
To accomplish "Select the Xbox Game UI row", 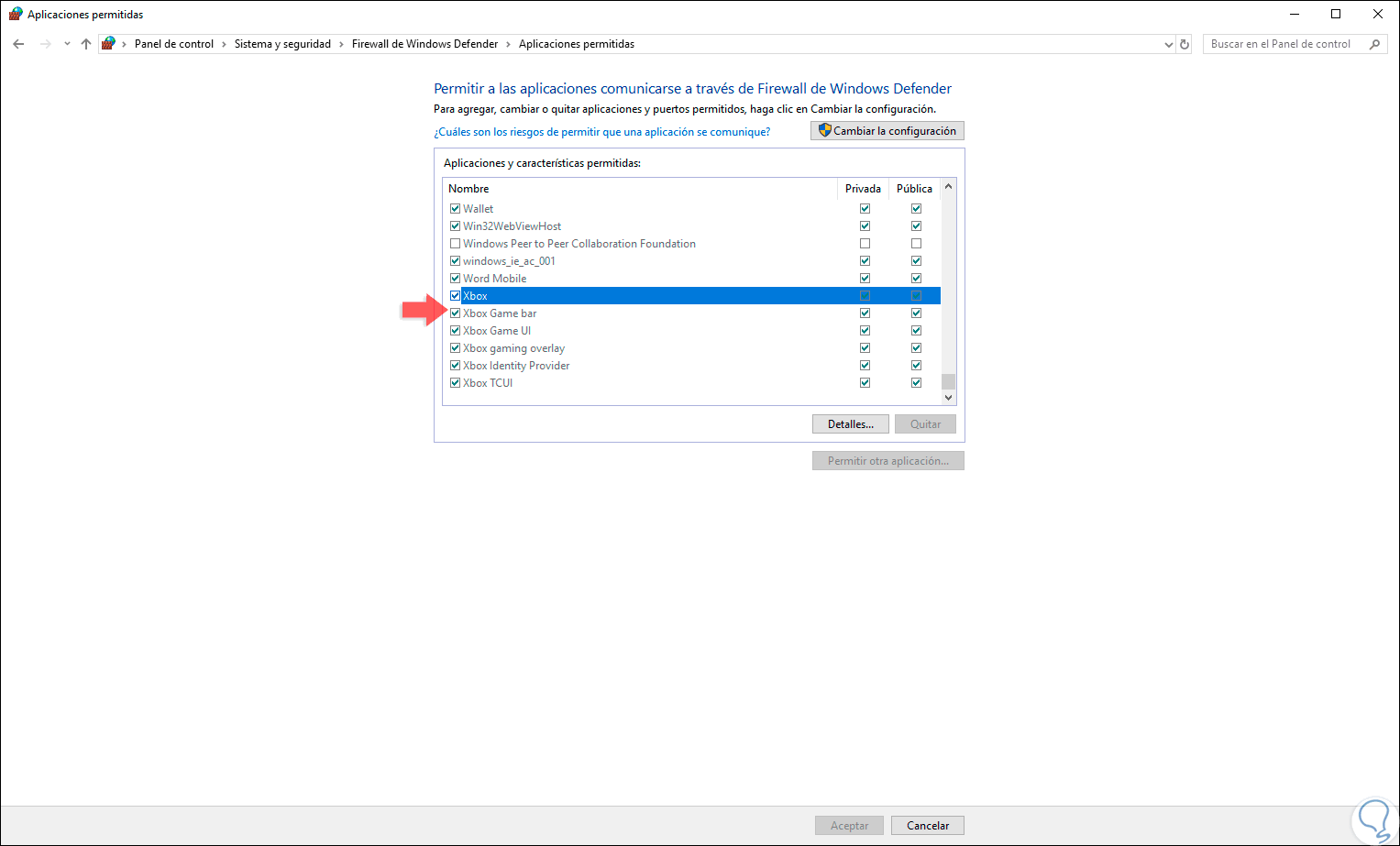I will 692,331.
